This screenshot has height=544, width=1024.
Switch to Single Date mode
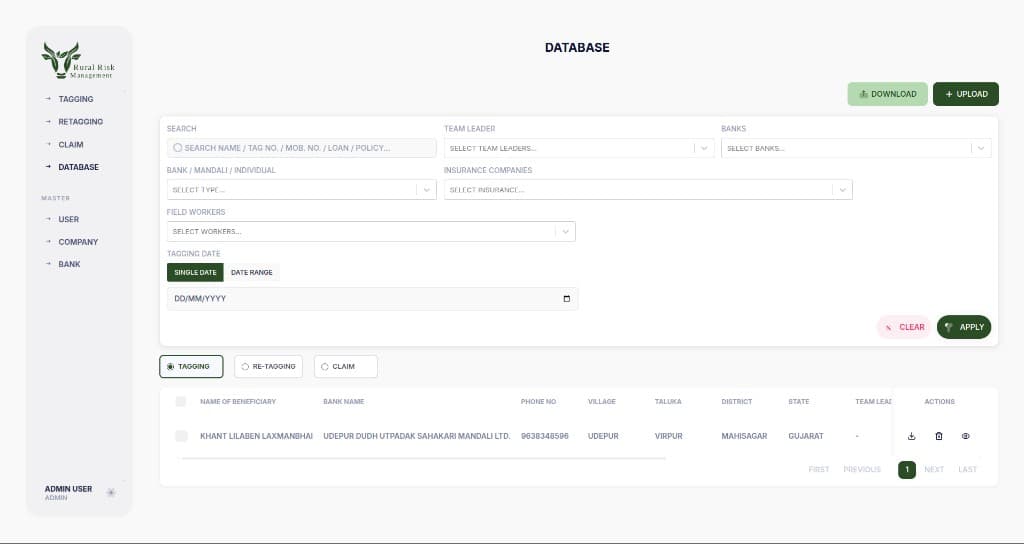pyautogui.click(x=195, y=272)
